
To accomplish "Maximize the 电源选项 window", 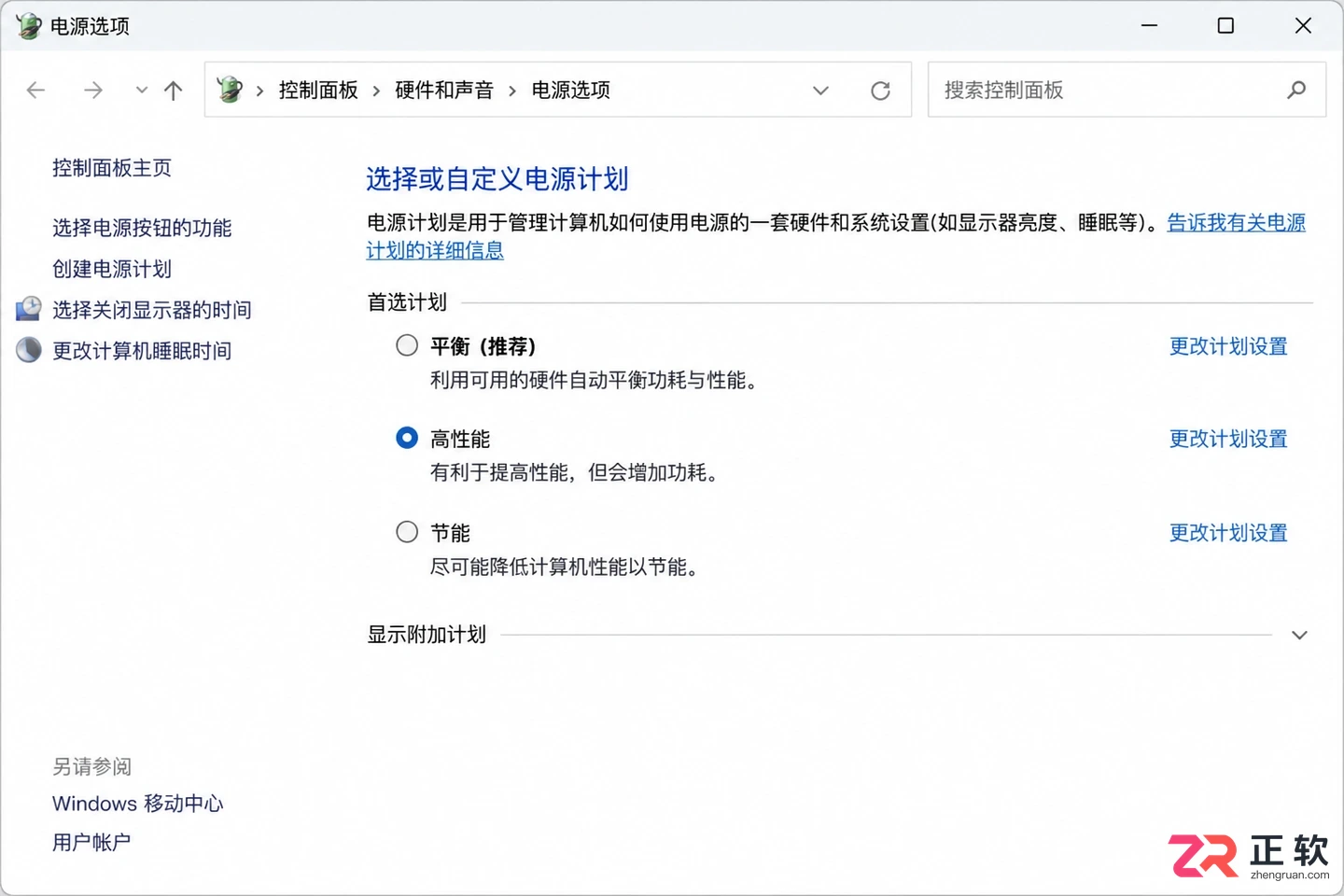I will (1225, 25).
